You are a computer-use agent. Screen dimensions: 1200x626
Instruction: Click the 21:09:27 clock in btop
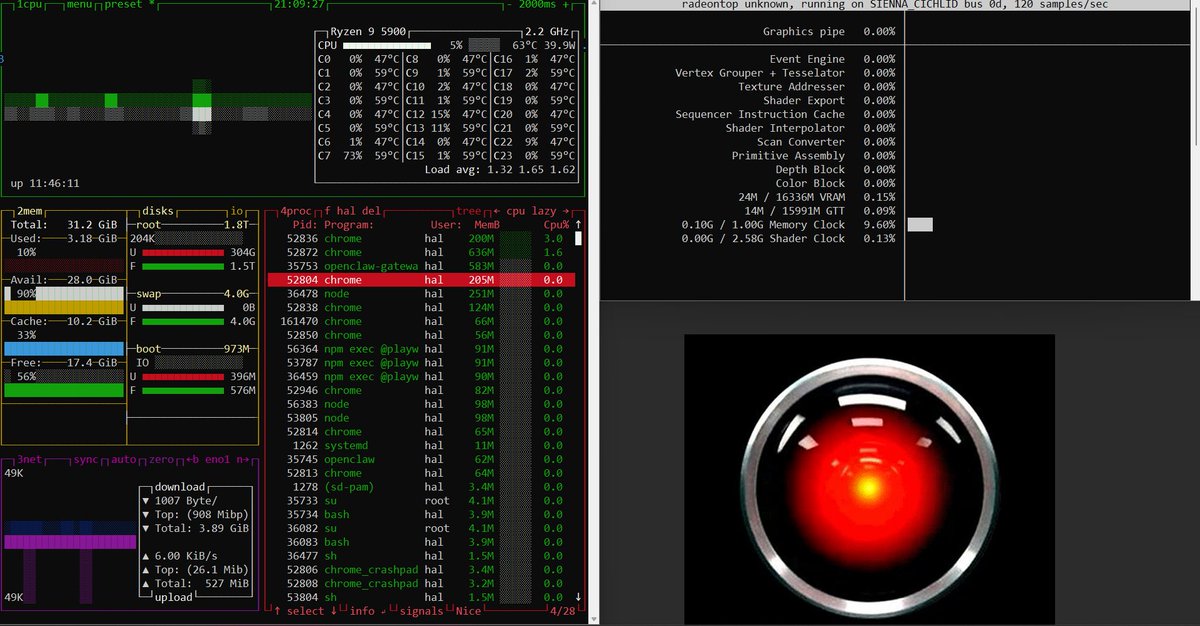coord(299,5)
